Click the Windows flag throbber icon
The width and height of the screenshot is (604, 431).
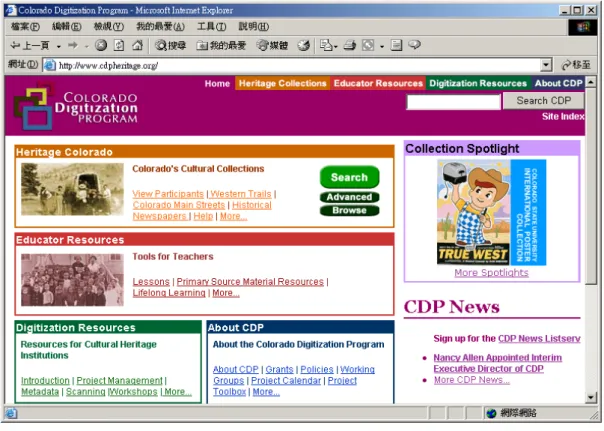[x=583, y=27]
